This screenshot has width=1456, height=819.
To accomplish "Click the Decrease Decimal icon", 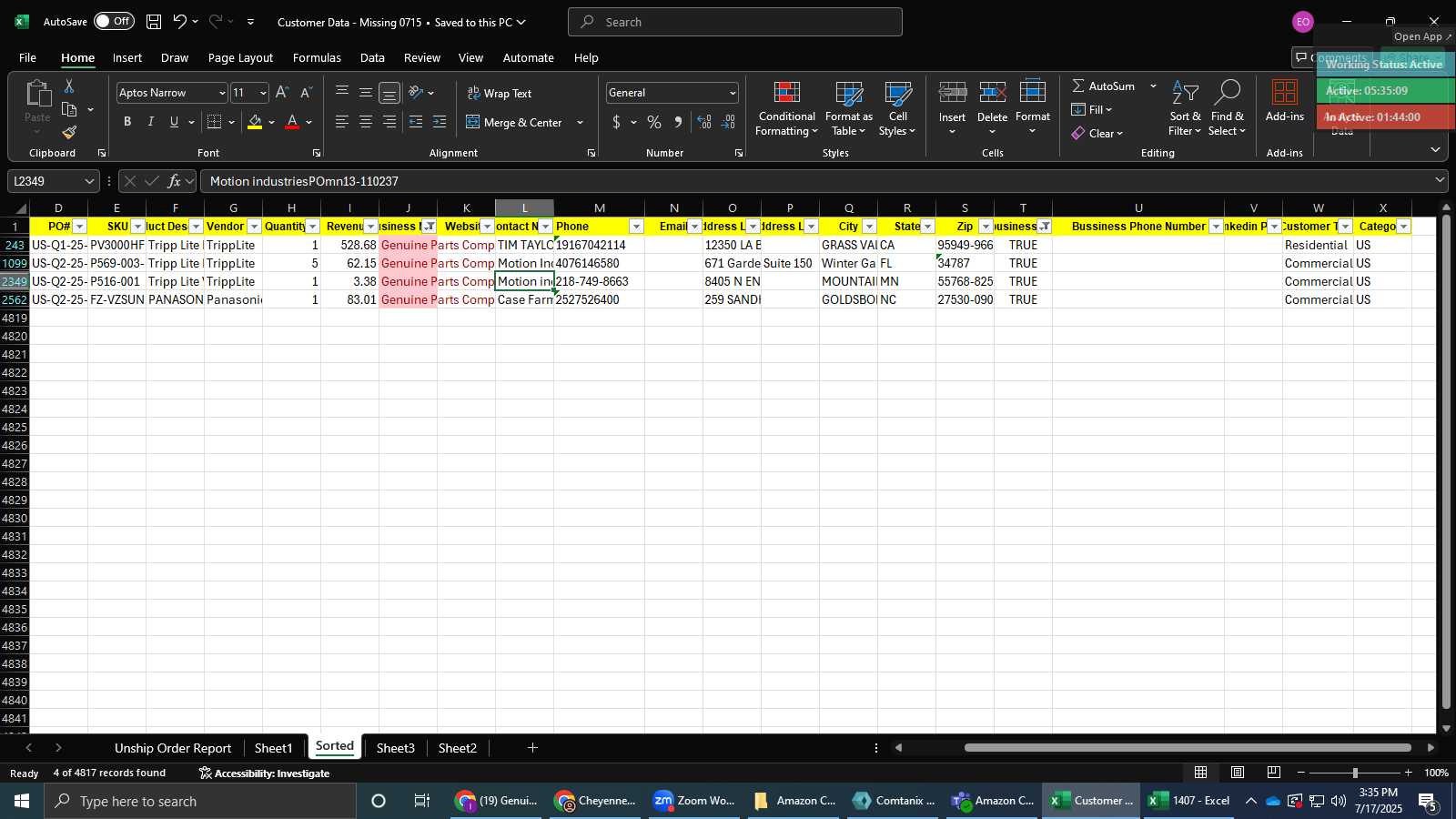I will pos(729,122).
